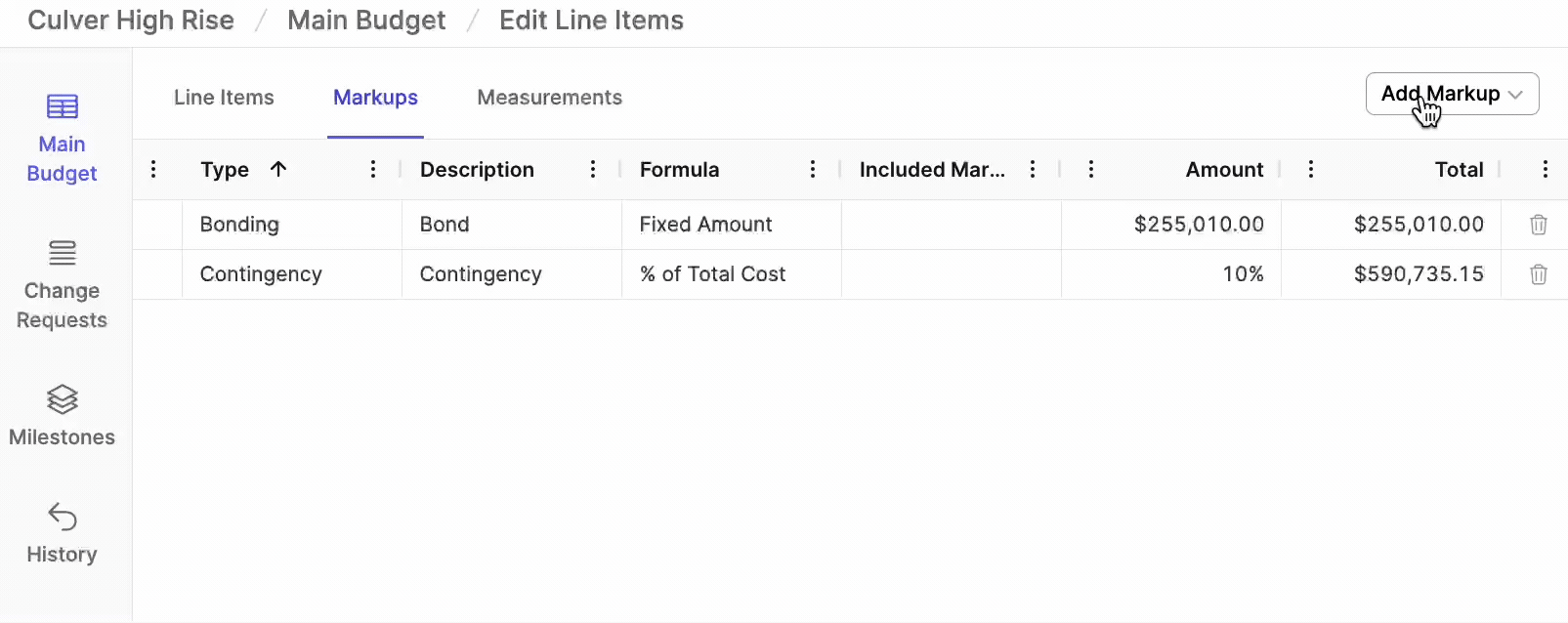Open the Type column options menu

coord(373,169)
